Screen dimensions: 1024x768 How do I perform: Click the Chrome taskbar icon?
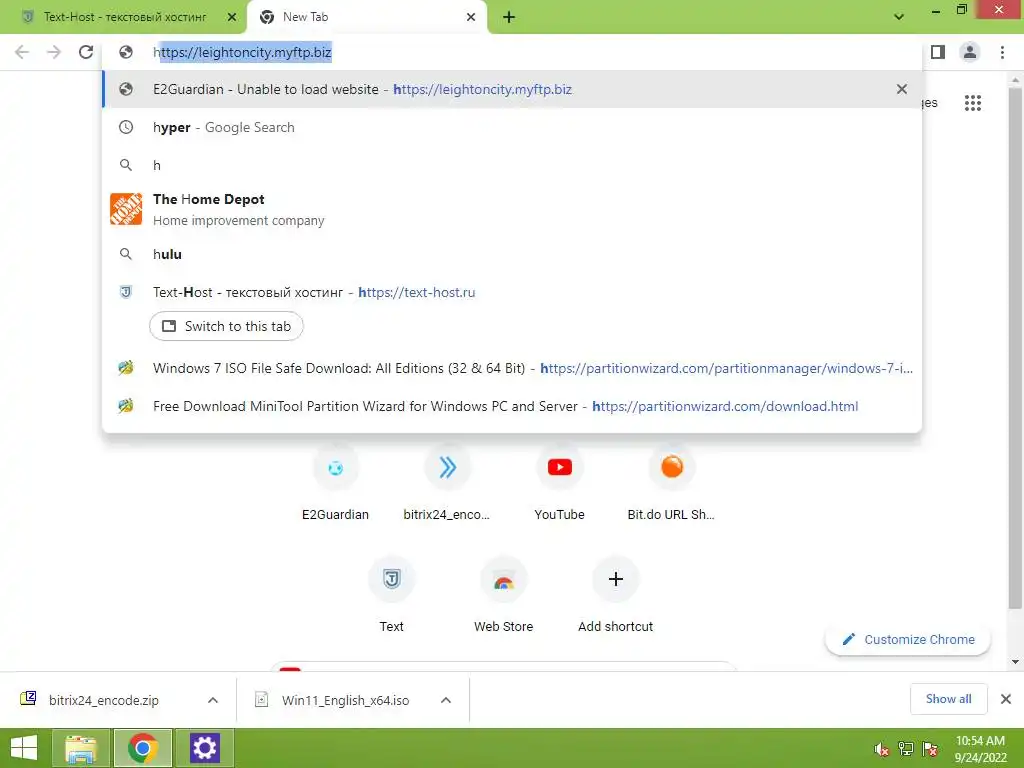point(143,748)
